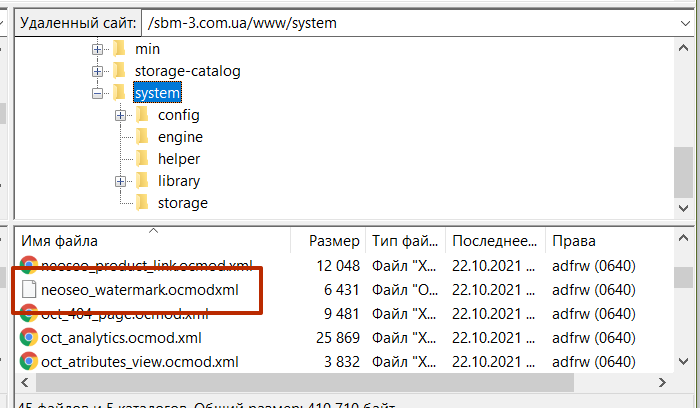Click the engine folder icon
Image resolution: width=700 pixels, height=408 pixels.
(x=142, y=137)
